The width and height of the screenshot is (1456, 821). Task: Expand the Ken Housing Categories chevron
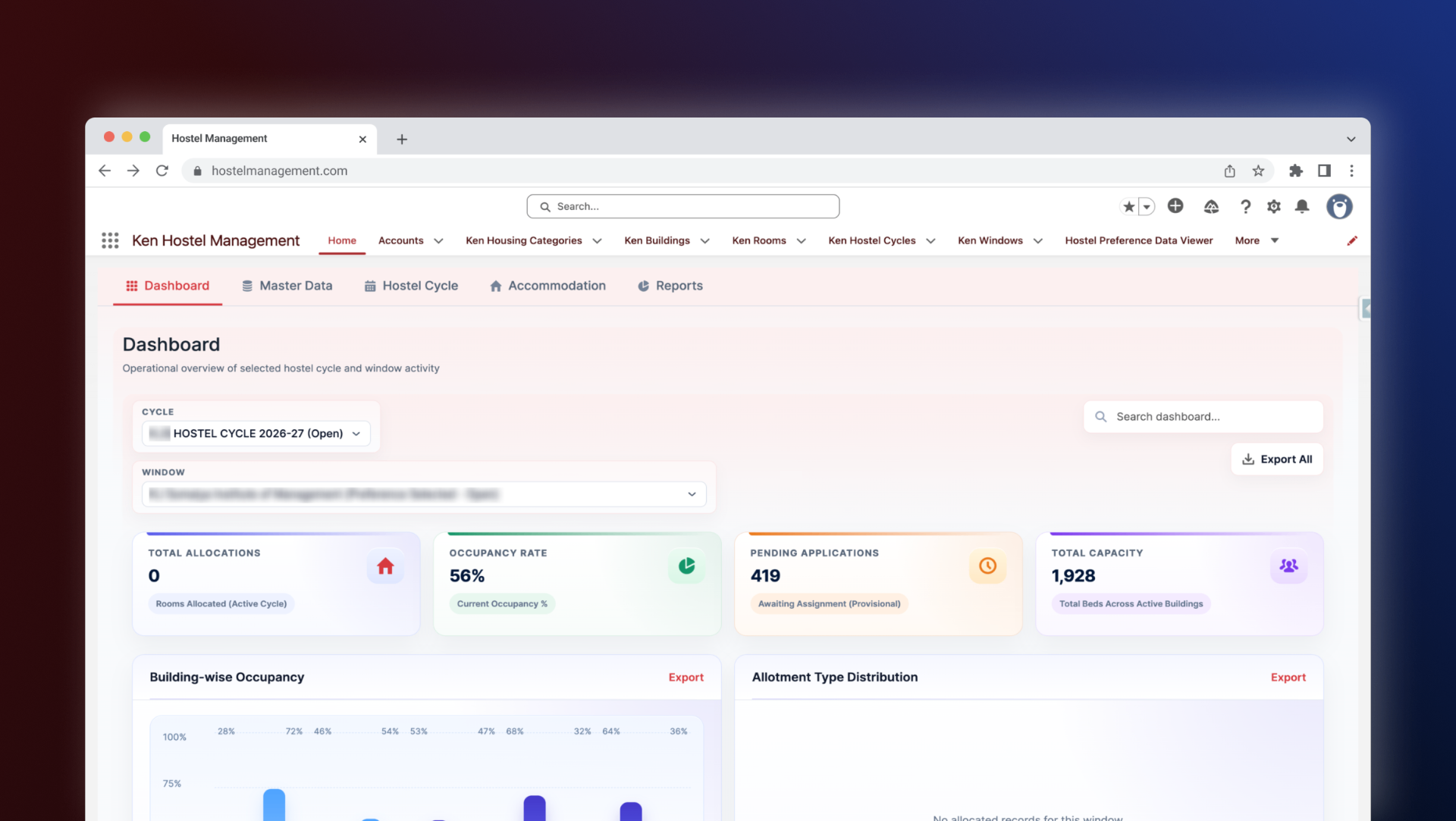point(597,241)
